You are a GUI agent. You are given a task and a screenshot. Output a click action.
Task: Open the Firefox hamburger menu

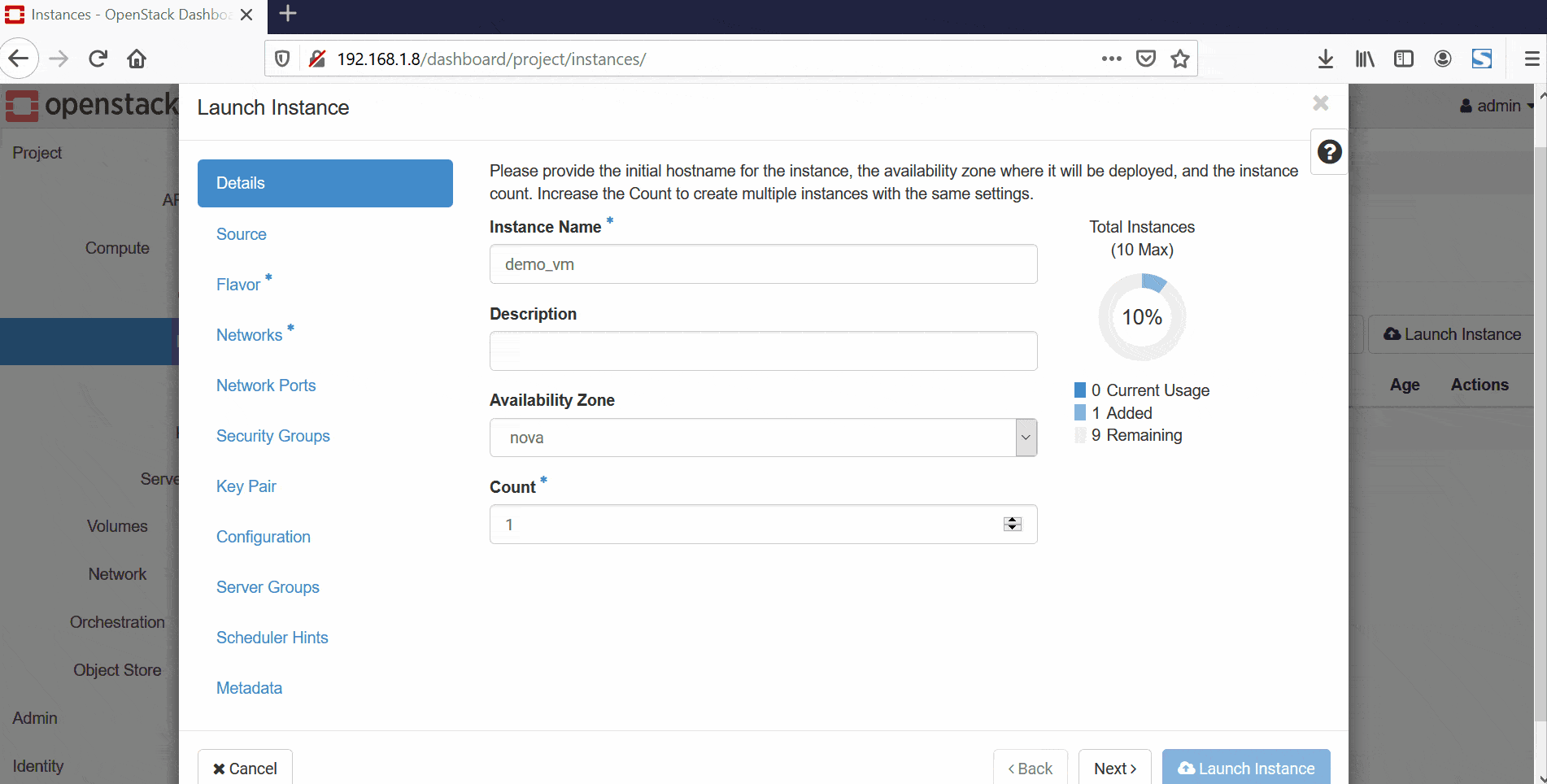[1532, 59]
